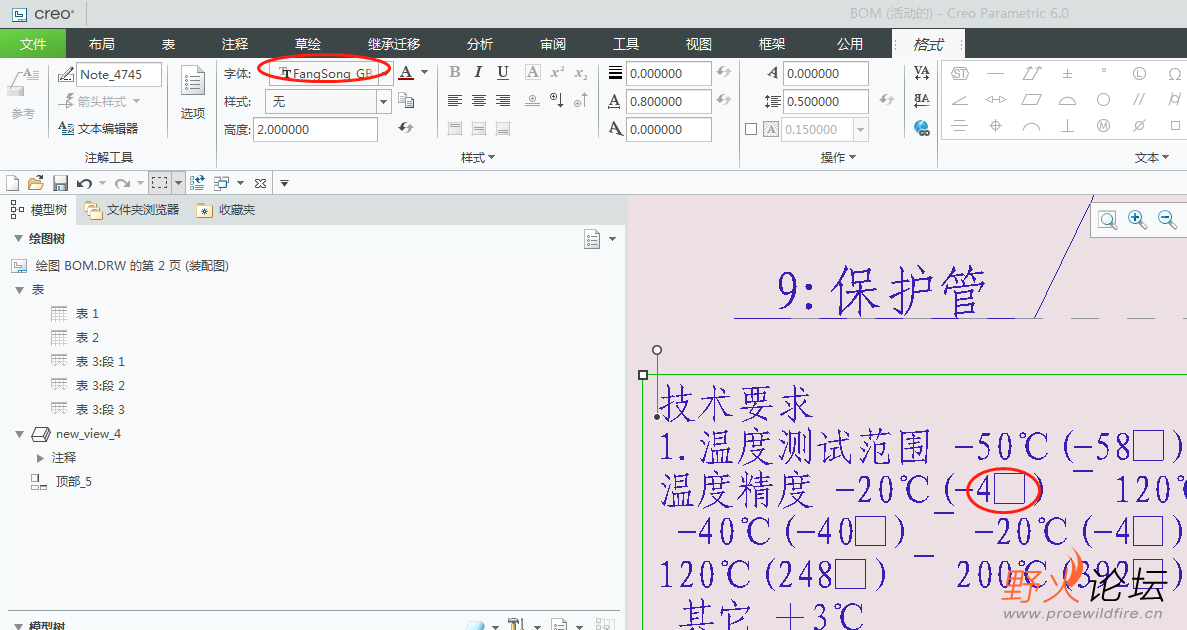Screen dimensions: 1187x630
Task: Collapse the 表 tree node
Action: tap(19, 289)
